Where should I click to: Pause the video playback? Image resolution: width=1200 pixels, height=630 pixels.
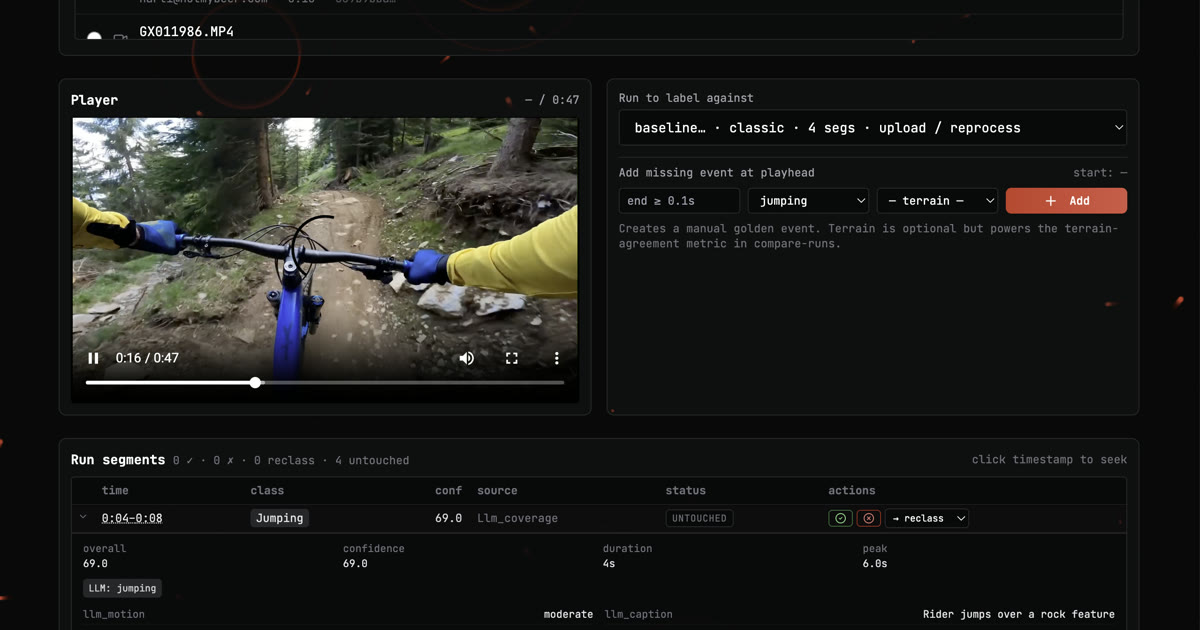(x=93, y=358)
